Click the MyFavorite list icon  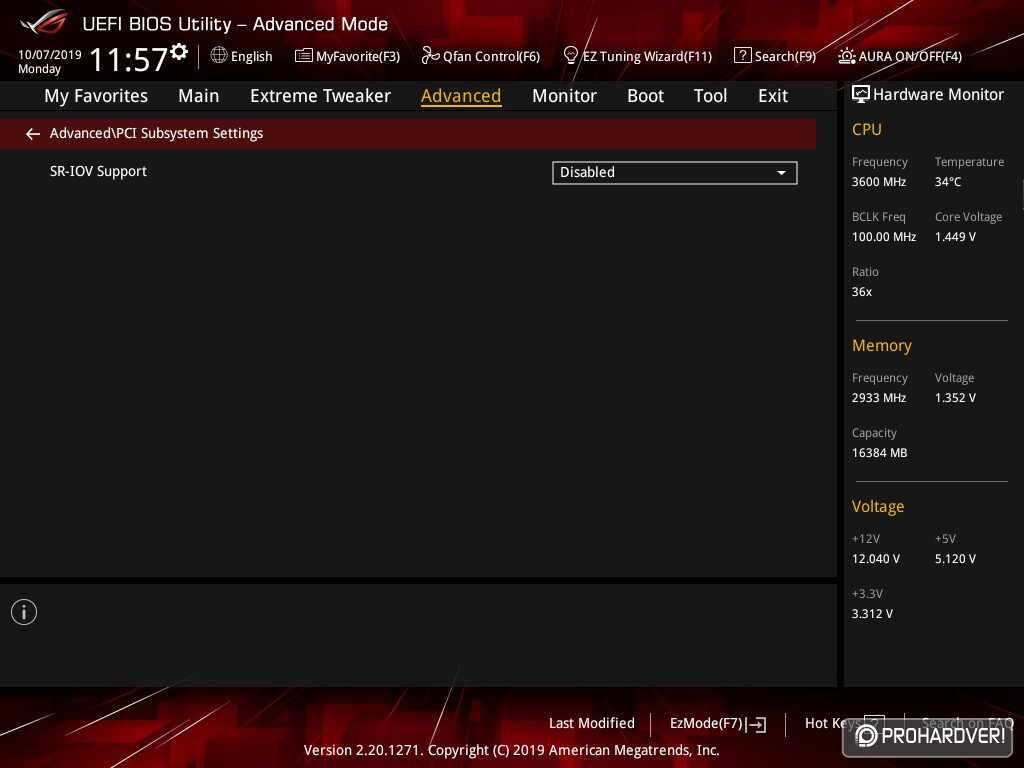click(304, 56)
